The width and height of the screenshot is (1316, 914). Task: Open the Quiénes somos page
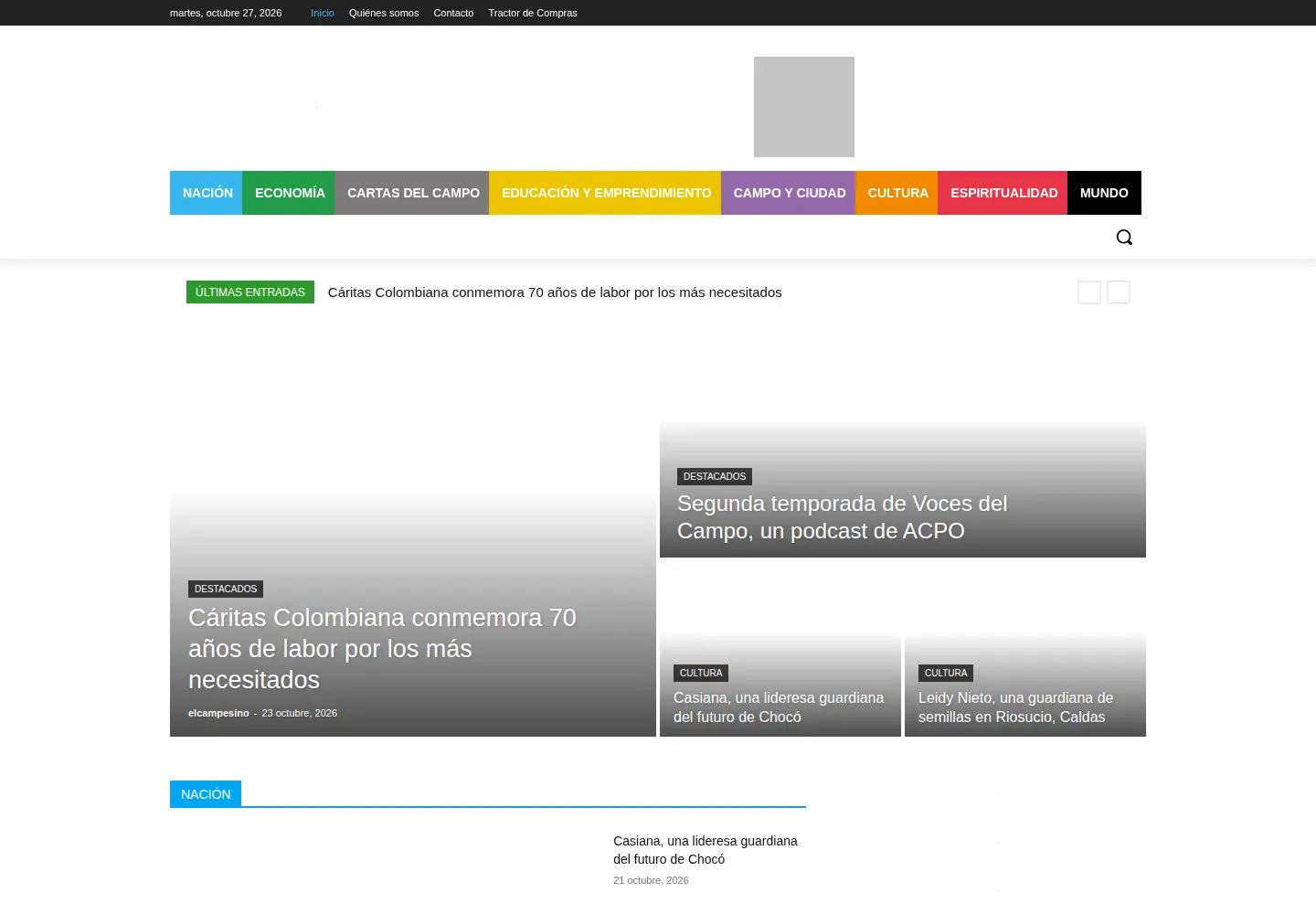pyautogui.click(x=384, y=13)
